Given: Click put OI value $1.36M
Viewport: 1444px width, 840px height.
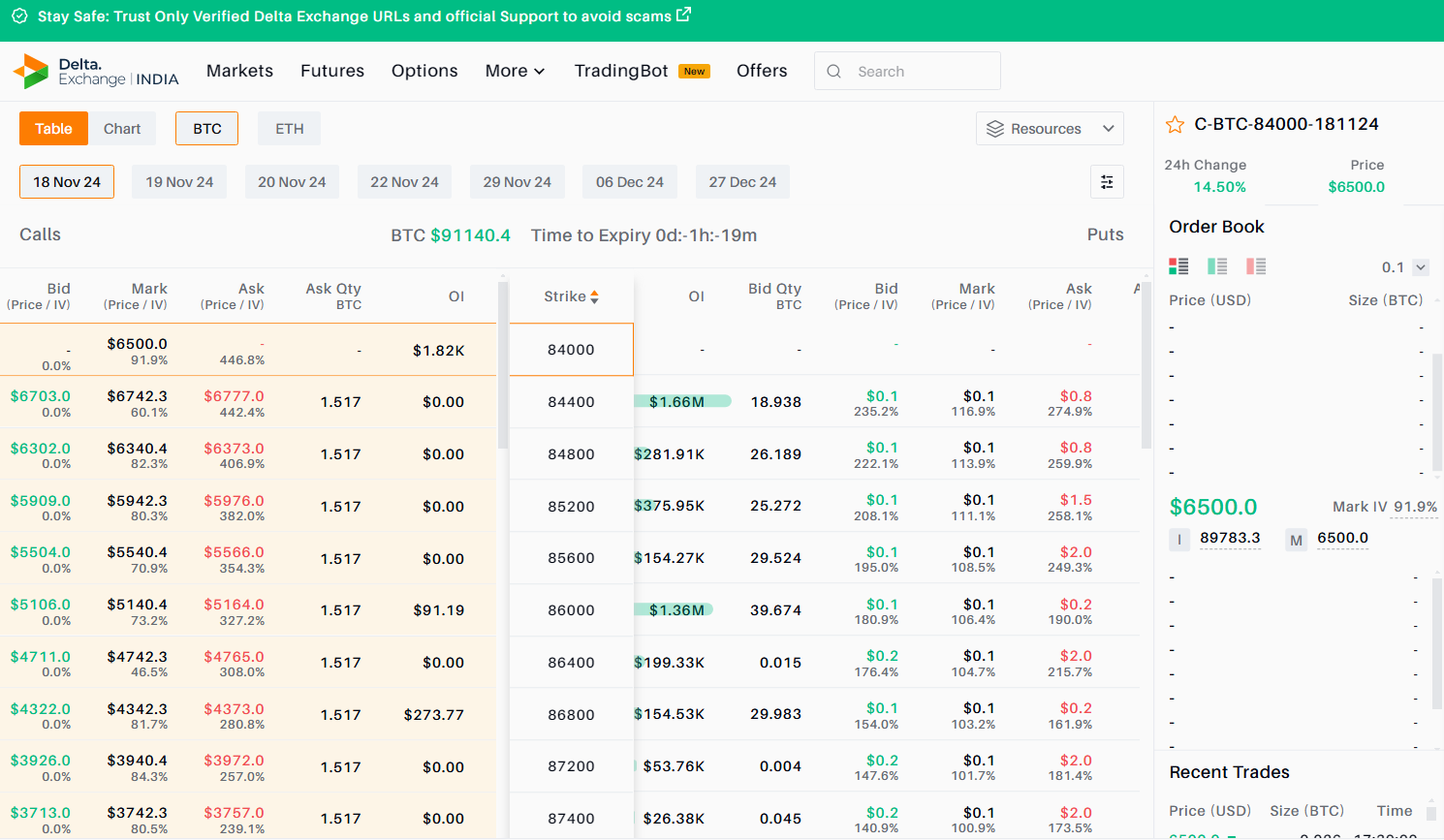Looking at the screenshot, I should [676, 610].
